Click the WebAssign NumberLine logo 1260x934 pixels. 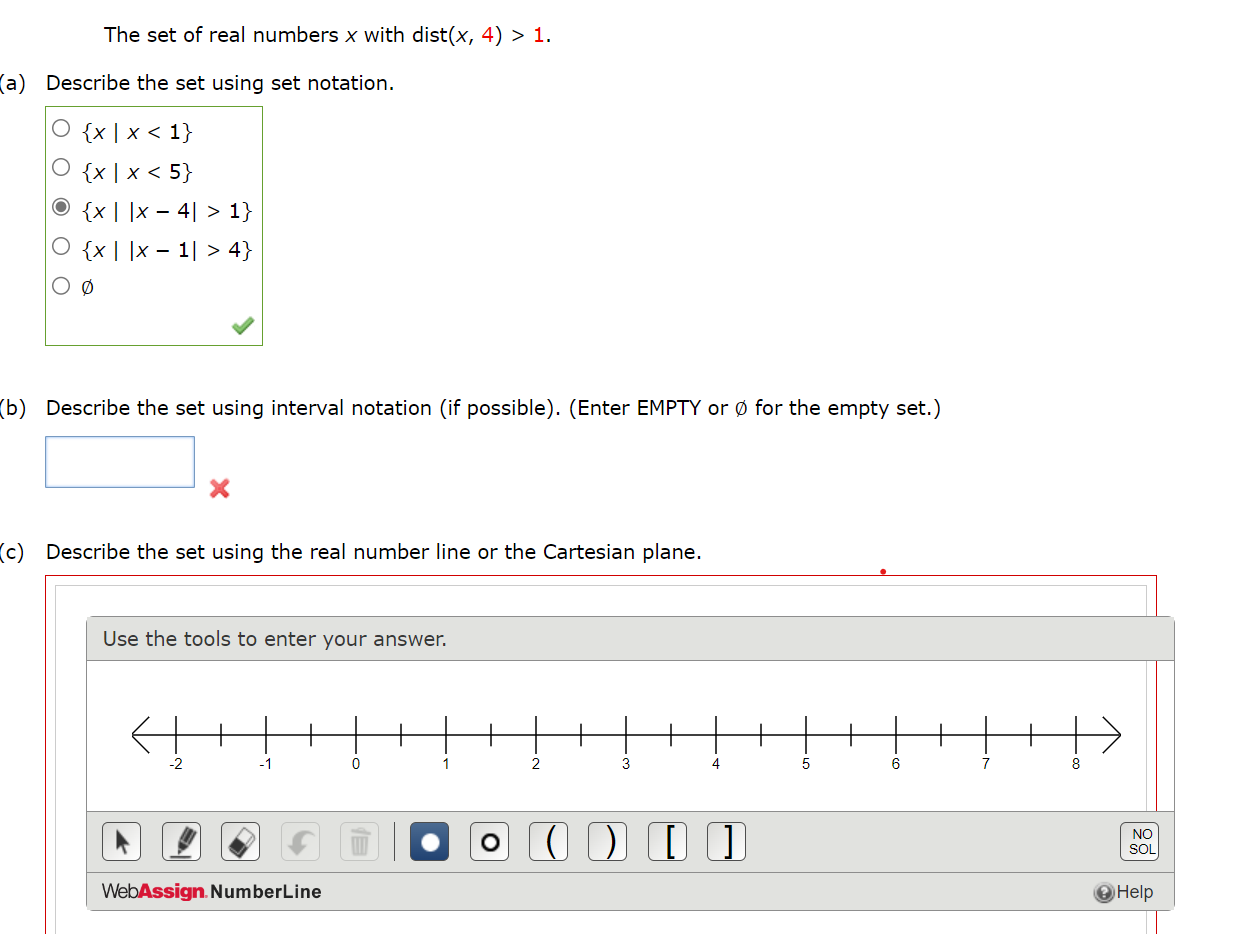point(210,892)
